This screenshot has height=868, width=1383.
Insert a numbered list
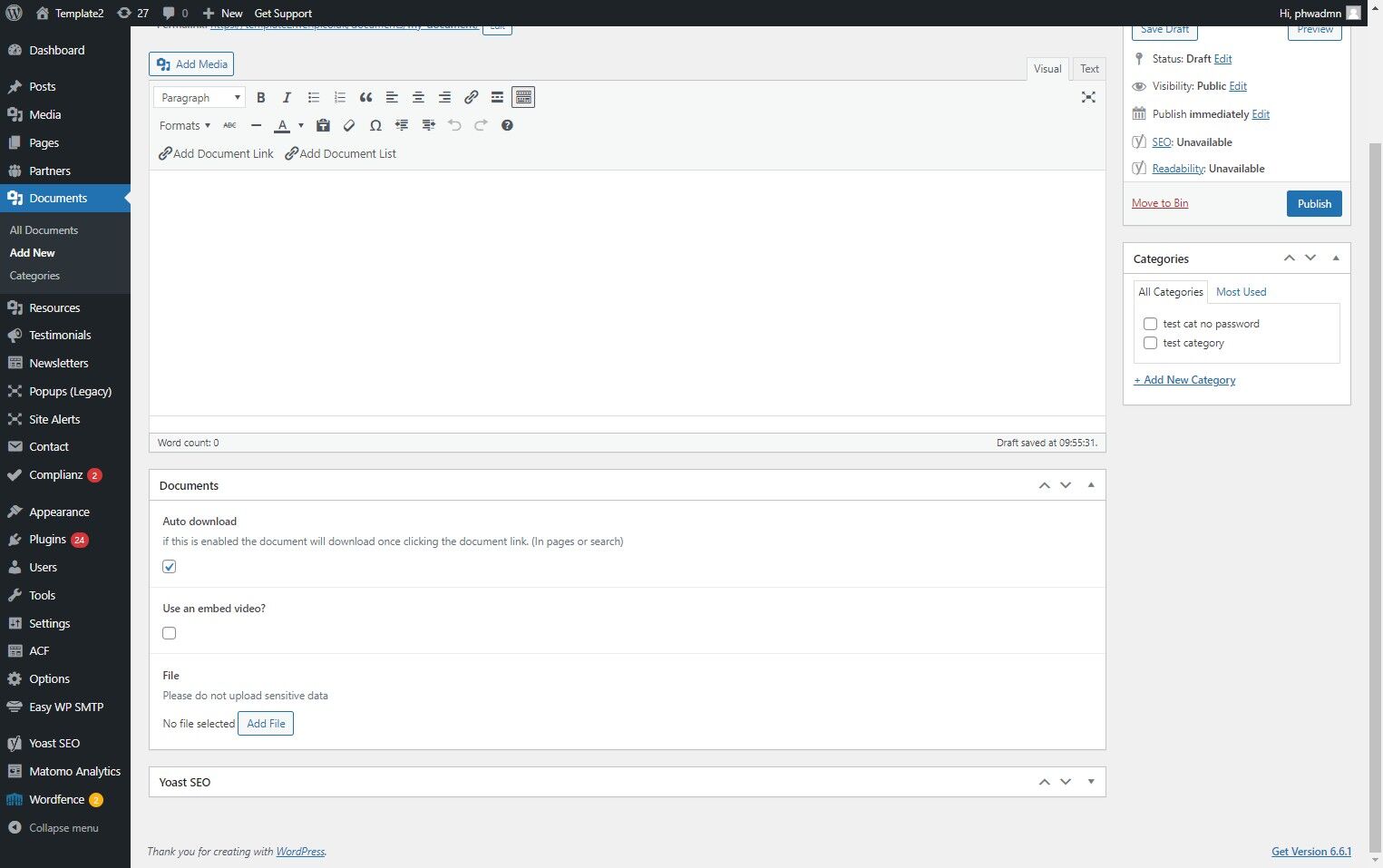[340, 97]
